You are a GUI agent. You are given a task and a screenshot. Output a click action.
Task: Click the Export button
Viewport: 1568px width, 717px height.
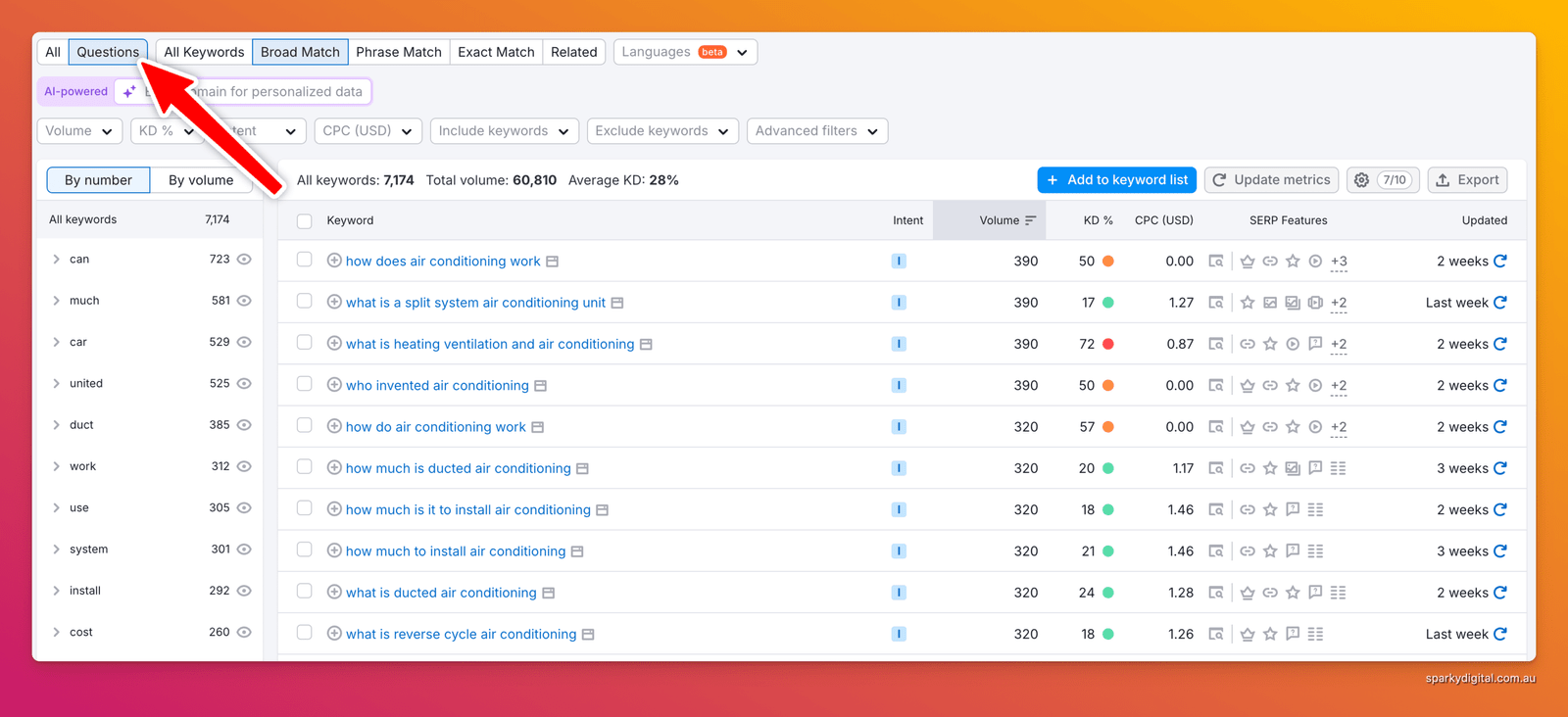pos(1468,180)
